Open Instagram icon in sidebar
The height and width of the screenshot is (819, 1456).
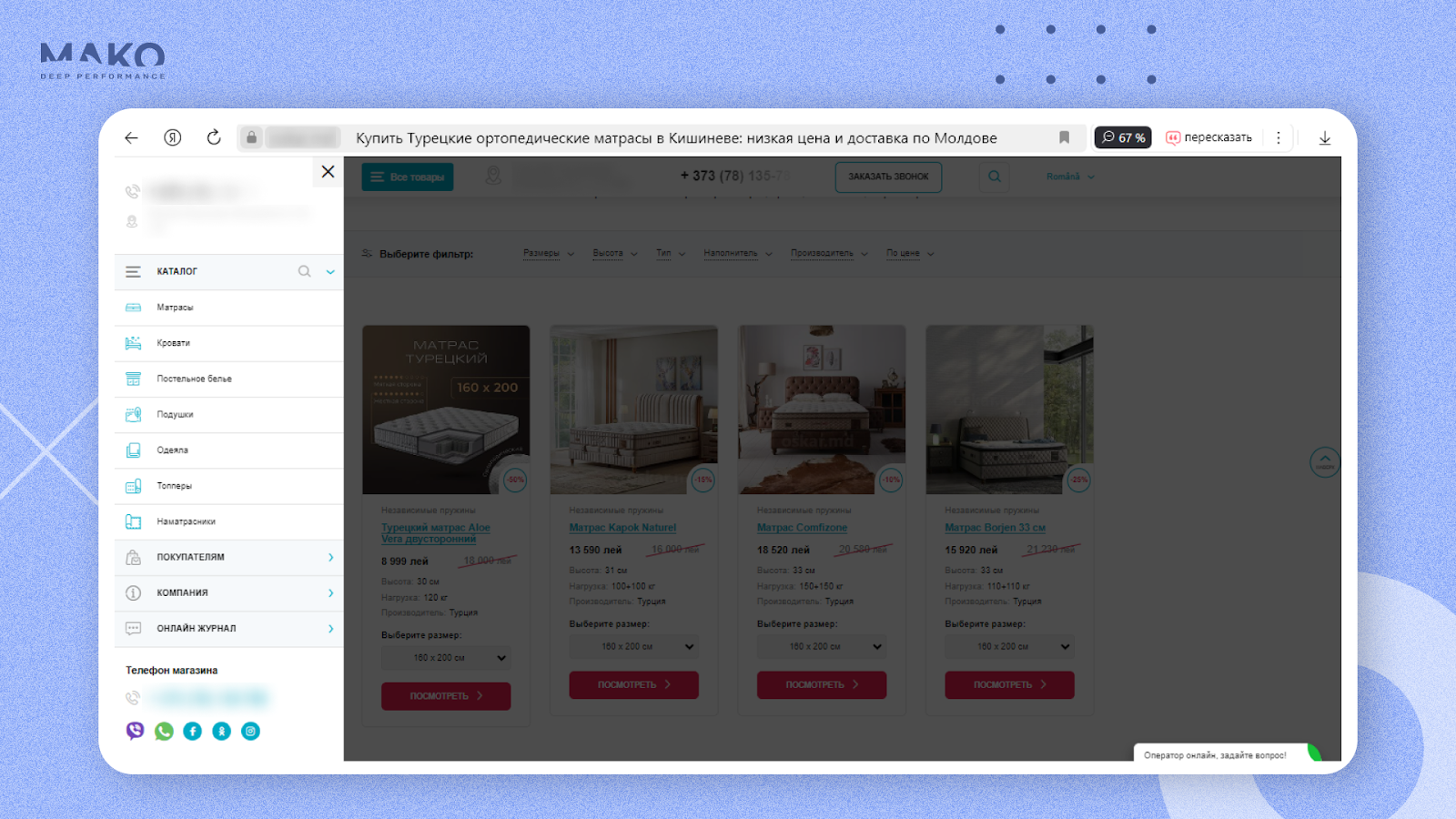pyautogui.click(x=250, y=731)
